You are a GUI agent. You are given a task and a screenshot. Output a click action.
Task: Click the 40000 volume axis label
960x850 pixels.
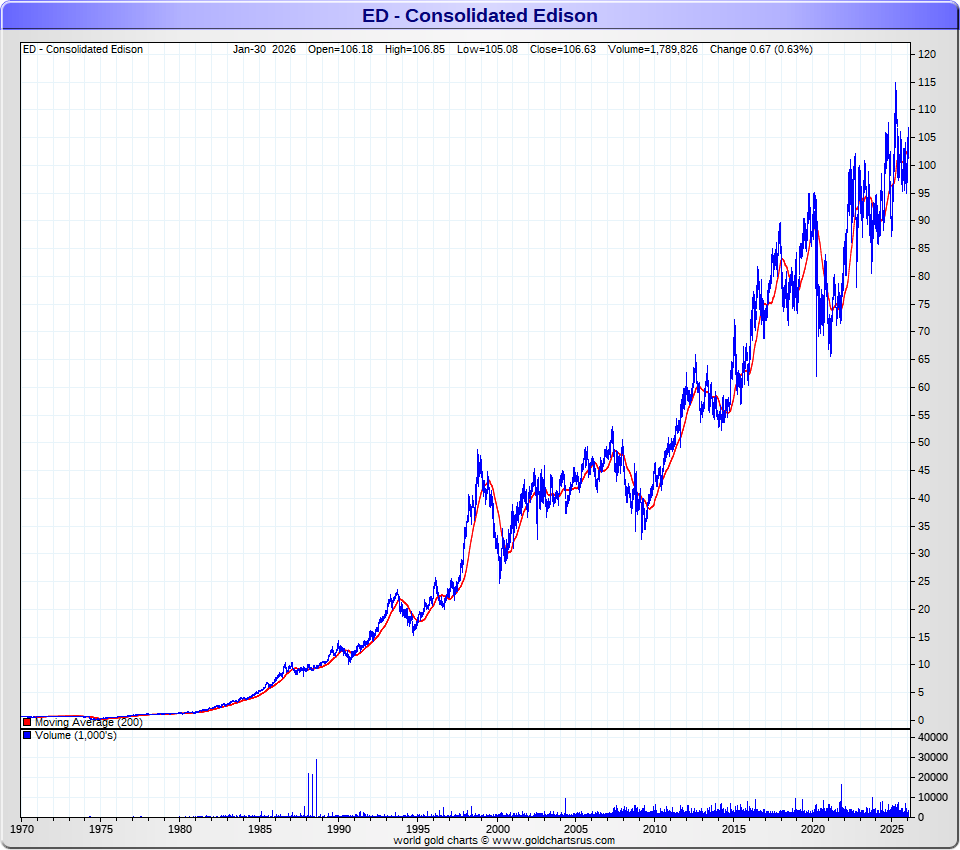[x=933, y=737]
